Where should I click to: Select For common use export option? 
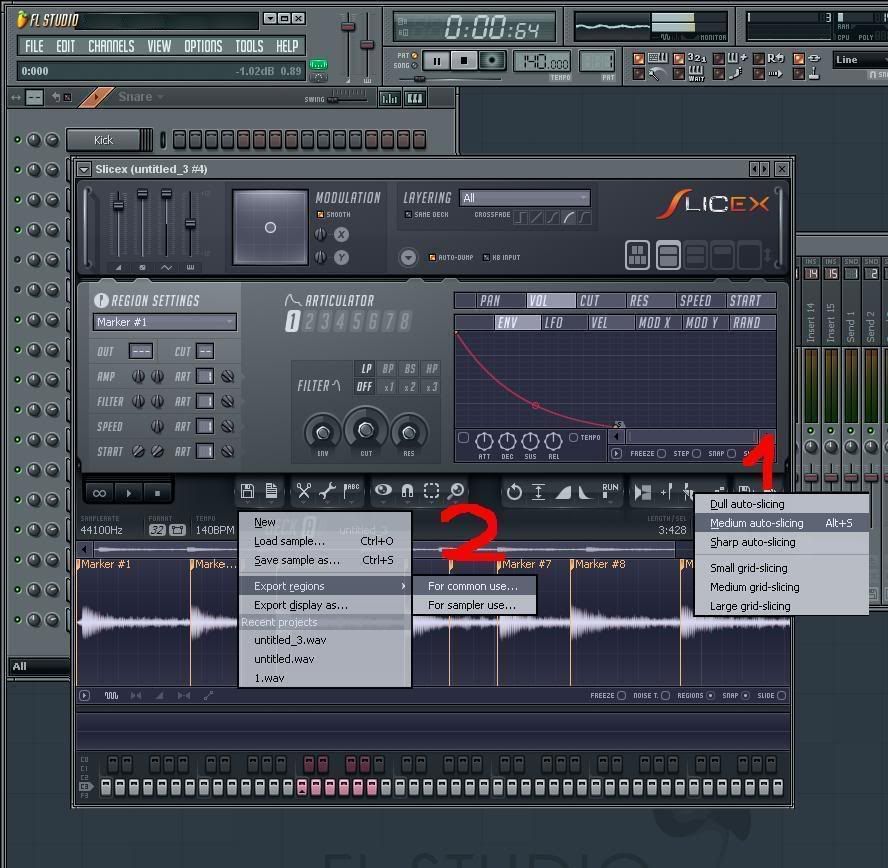[x=474, y=586]
